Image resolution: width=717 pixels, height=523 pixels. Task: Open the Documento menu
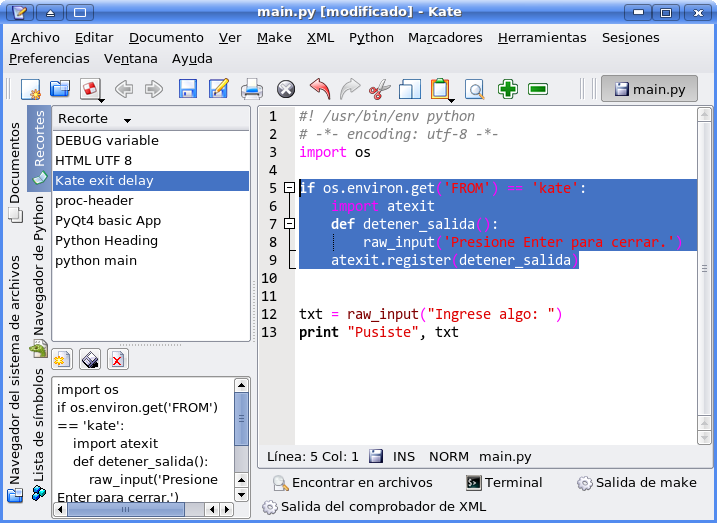pos(166,37)
